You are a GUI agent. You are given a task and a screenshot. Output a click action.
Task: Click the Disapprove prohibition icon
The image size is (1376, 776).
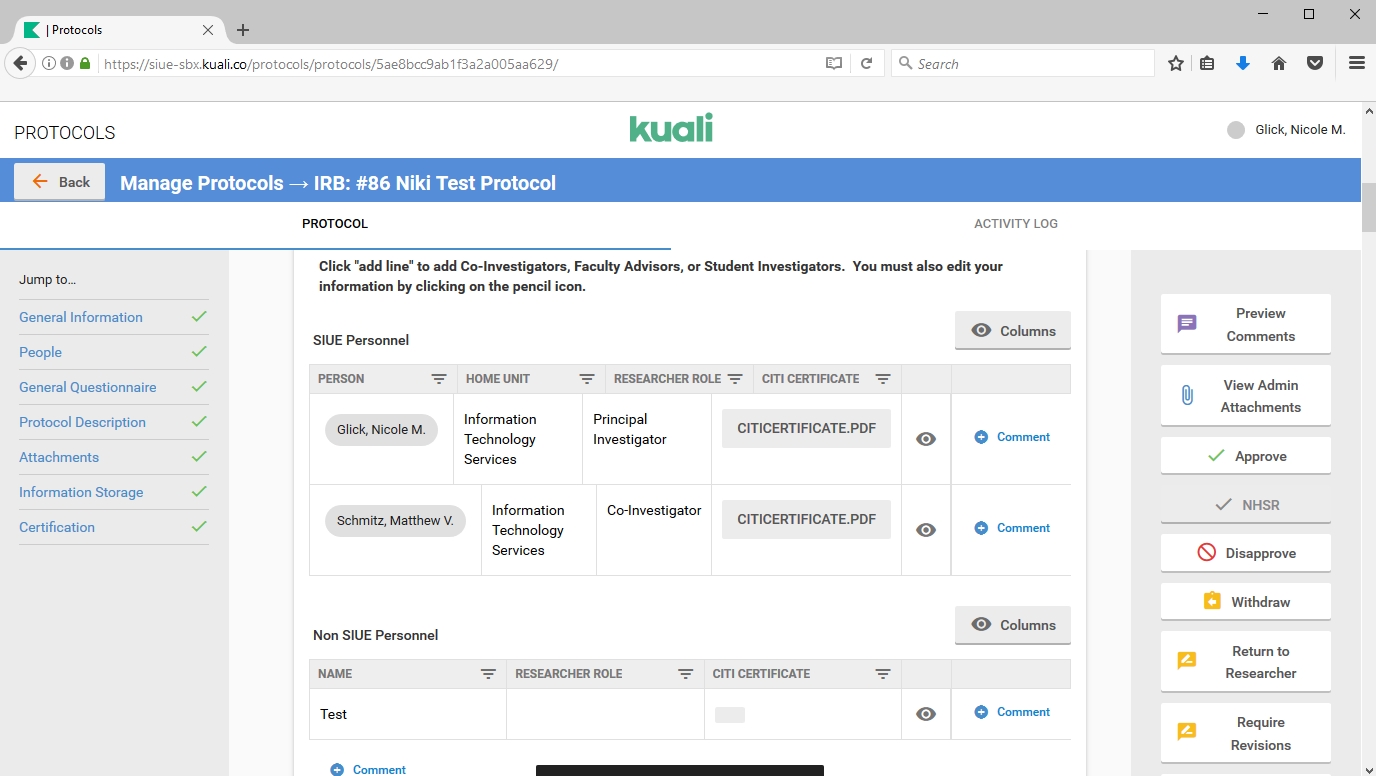(1206, 553)
